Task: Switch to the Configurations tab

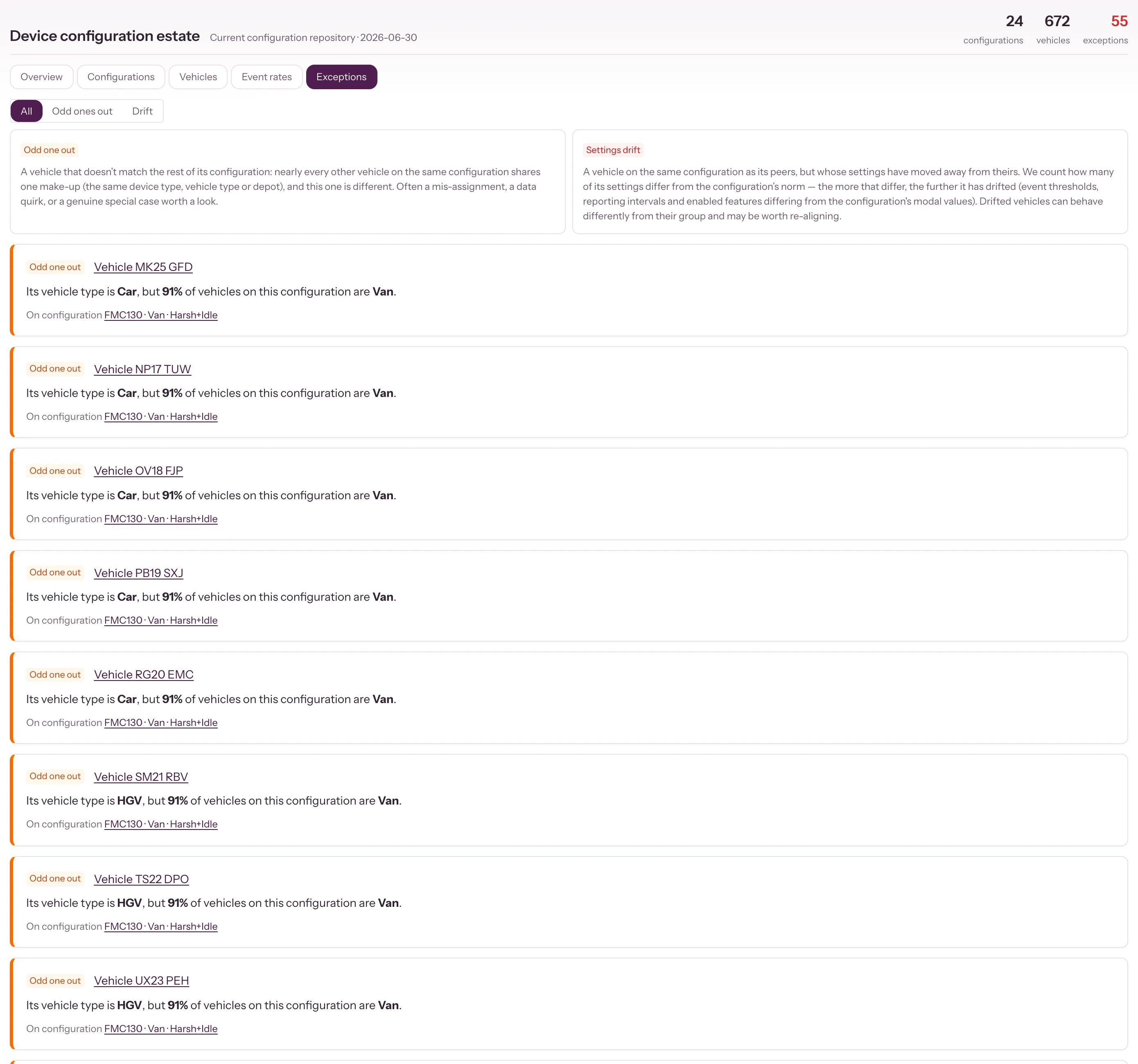Action: tap(121, 77)
